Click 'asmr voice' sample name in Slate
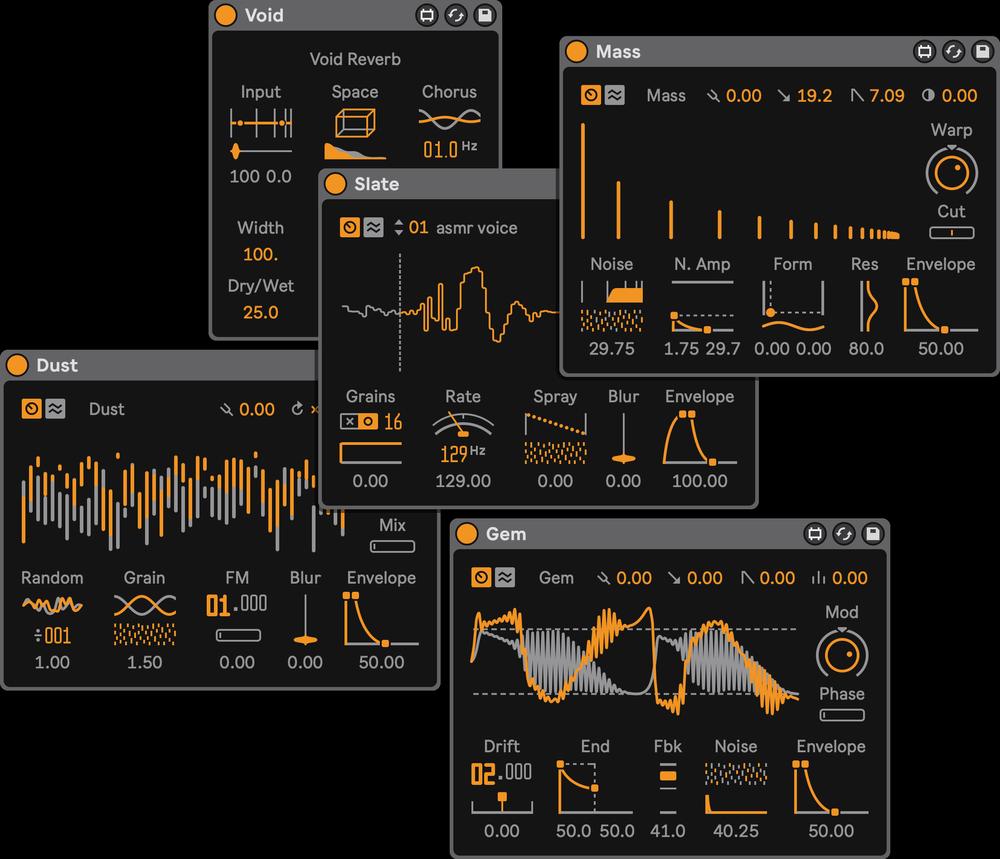Screen dimensions: 1000x859 coord(477,228)
